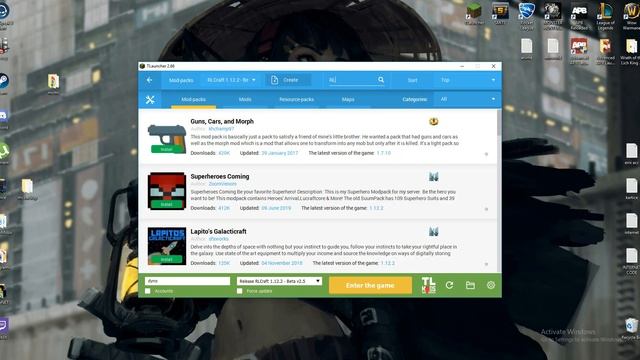Click the modpack list vertical scrollbar
The width and height of the screenshot is (640, 360).
click(499, 123)
